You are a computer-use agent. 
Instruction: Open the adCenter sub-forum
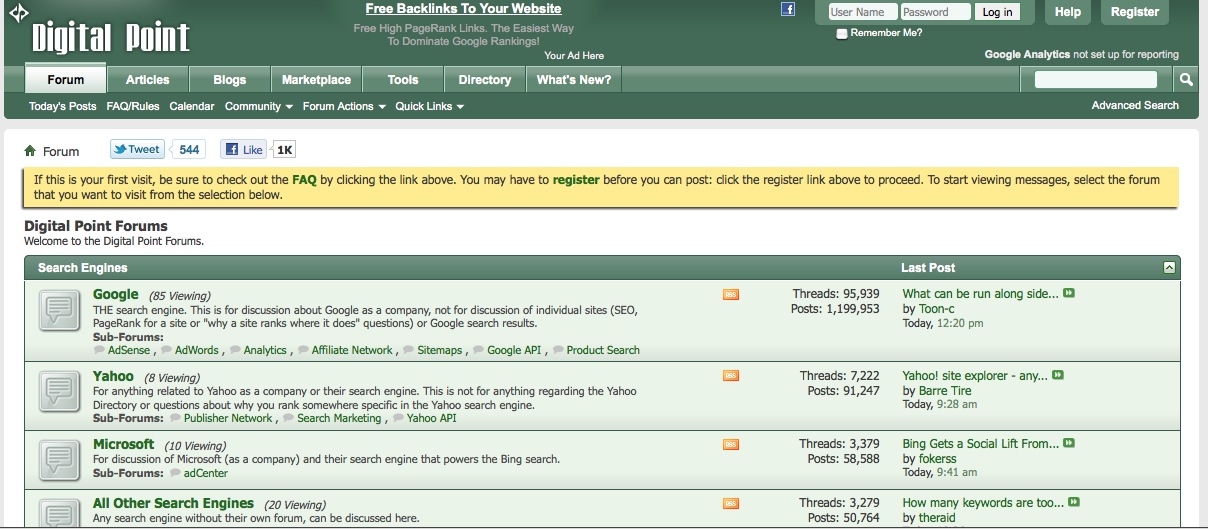(206, 473)
